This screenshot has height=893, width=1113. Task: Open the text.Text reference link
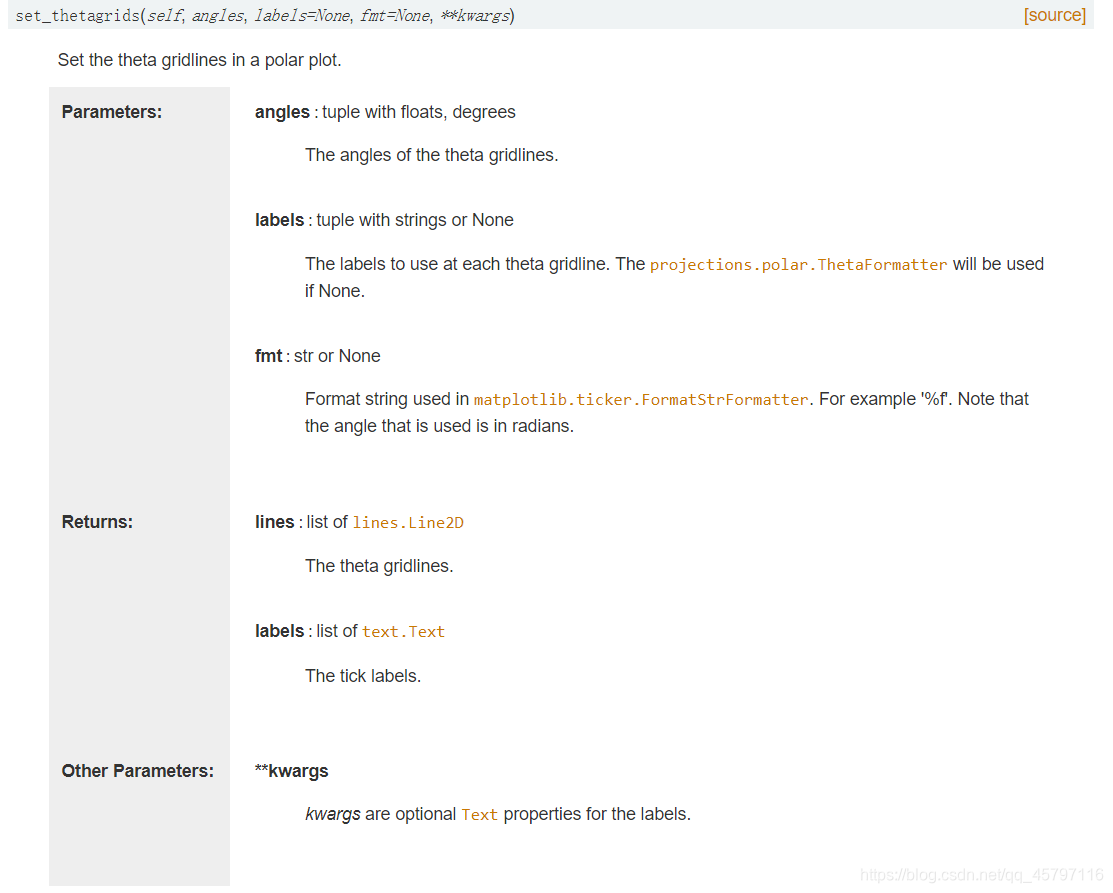403,632
